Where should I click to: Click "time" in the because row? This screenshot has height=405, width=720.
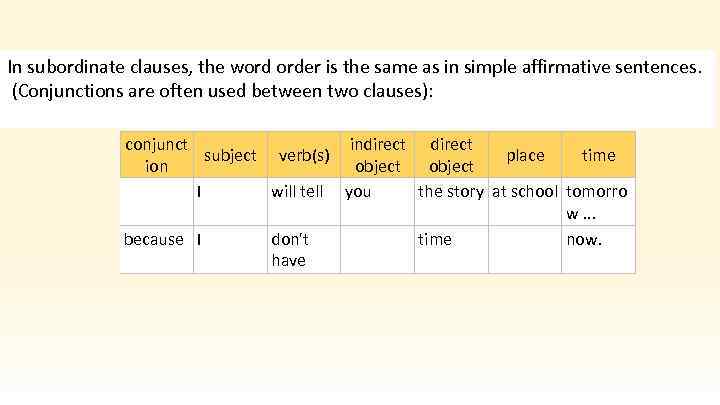435,239
